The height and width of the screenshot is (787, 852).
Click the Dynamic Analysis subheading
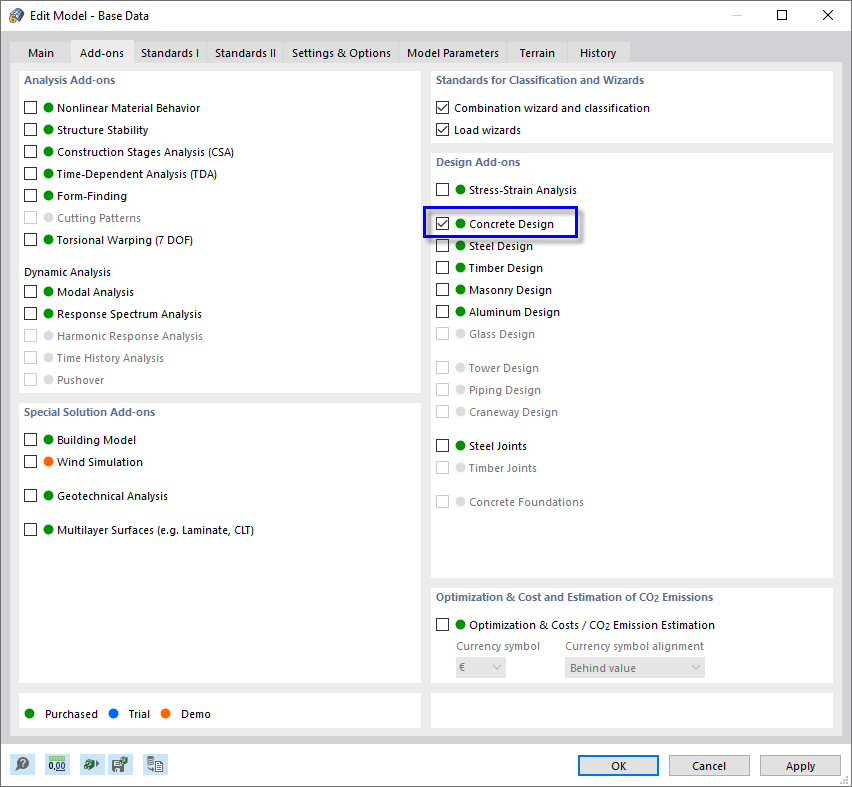(x=67, y=272)
